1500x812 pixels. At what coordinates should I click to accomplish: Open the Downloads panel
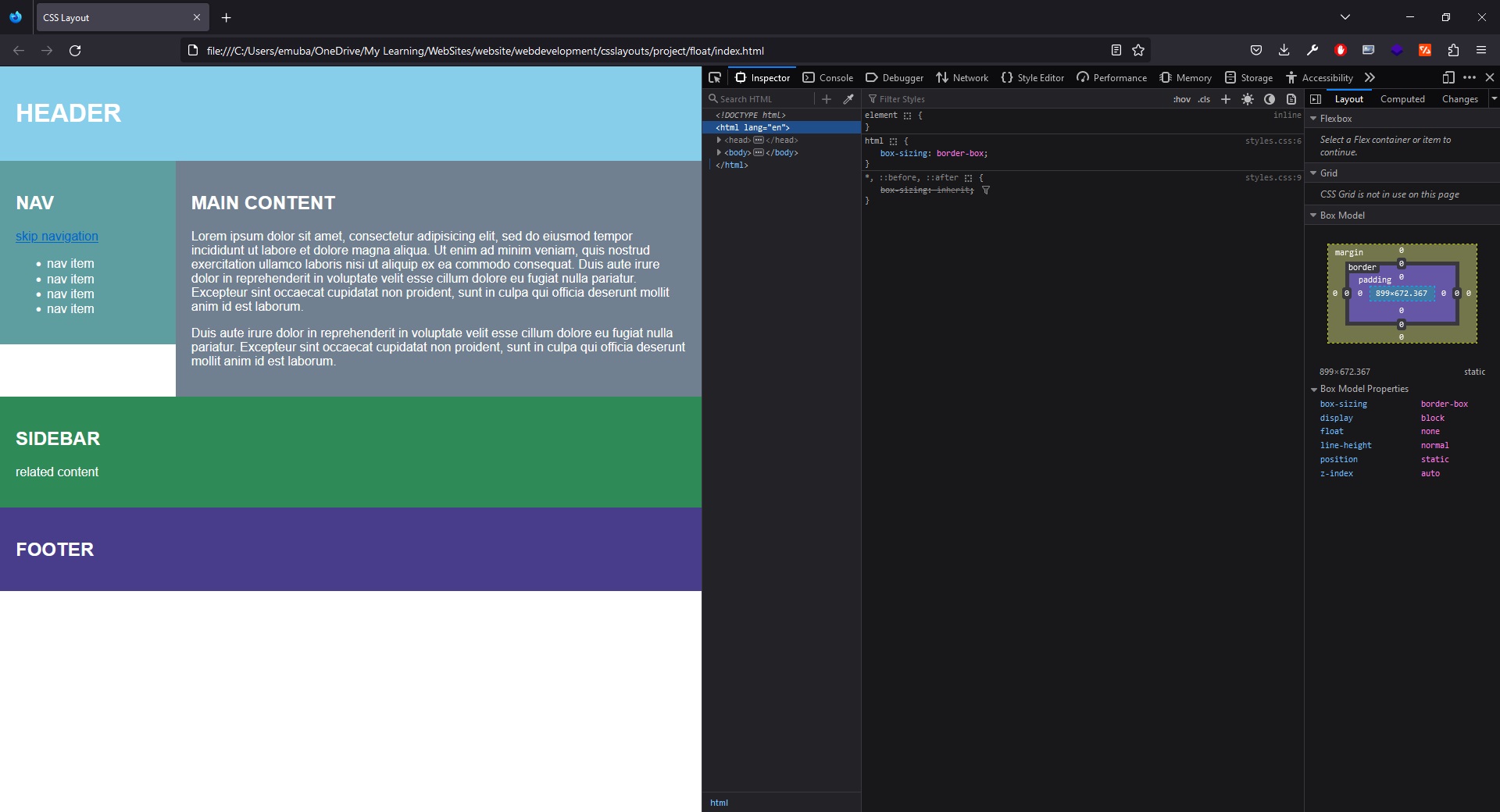pos(1284,50)
